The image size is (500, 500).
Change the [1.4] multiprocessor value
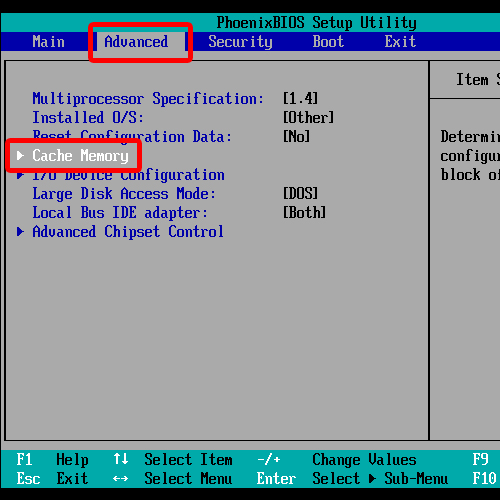click(300, 99)
